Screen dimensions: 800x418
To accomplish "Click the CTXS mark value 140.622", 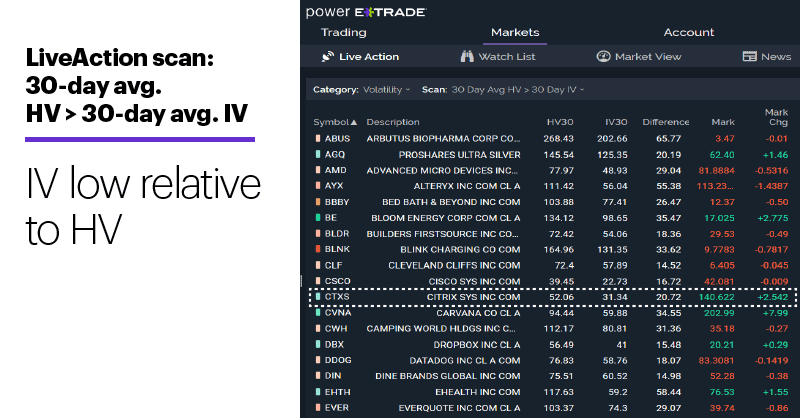I will click(x=717, y=297).
